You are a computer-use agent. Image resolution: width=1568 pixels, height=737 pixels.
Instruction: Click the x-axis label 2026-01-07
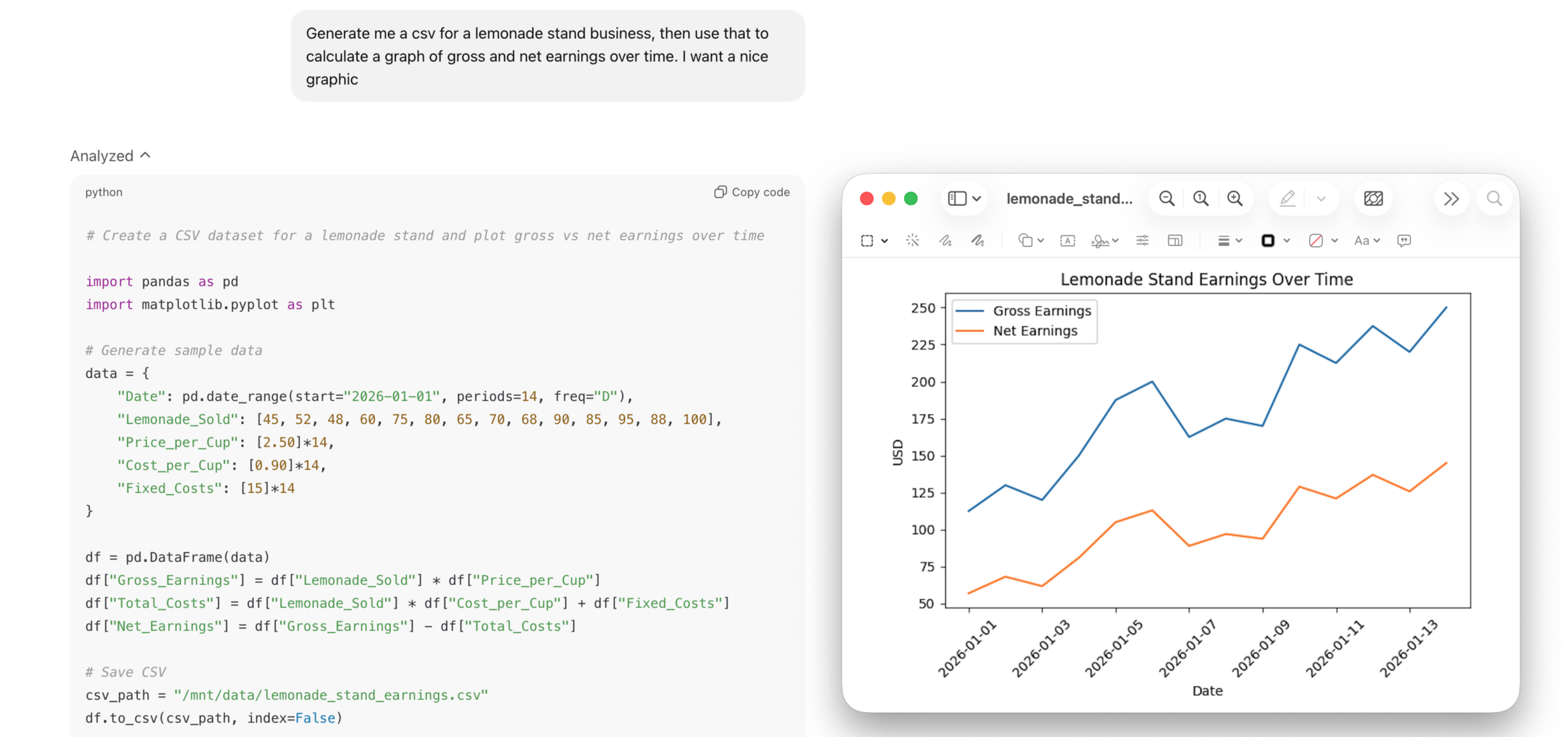[x=1187, y=648]
